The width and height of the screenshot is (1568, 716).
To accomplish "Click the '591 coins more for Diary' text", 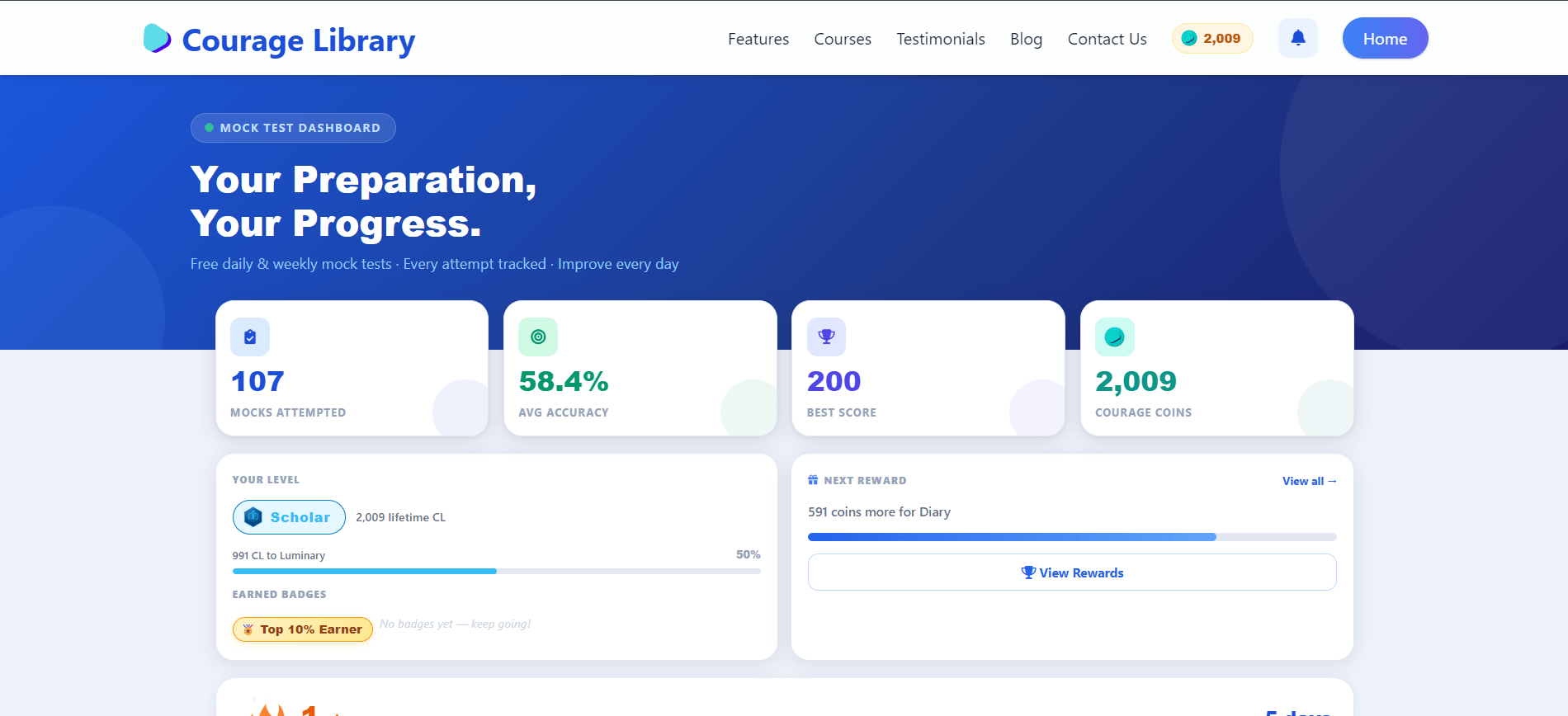I will [x=879, y=511].
